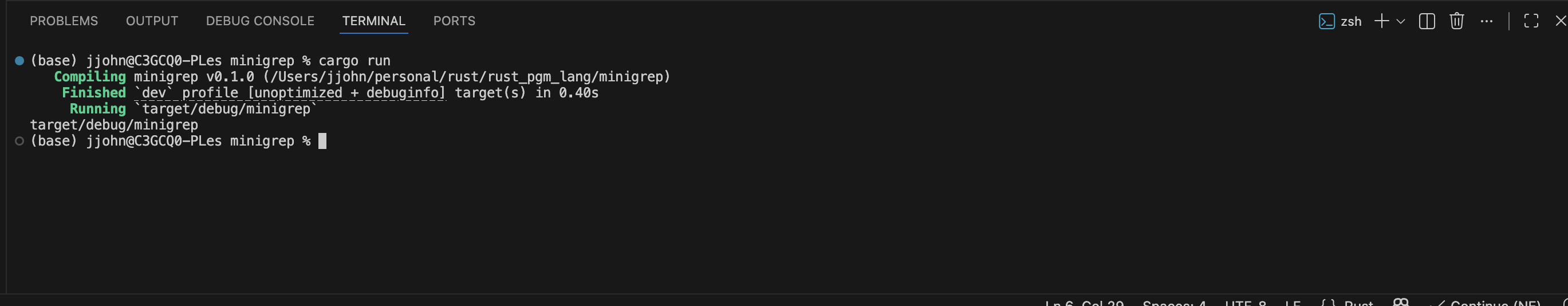
Task: Change Spaces: 4 indentation setting
Action: tap(1173, 303)
